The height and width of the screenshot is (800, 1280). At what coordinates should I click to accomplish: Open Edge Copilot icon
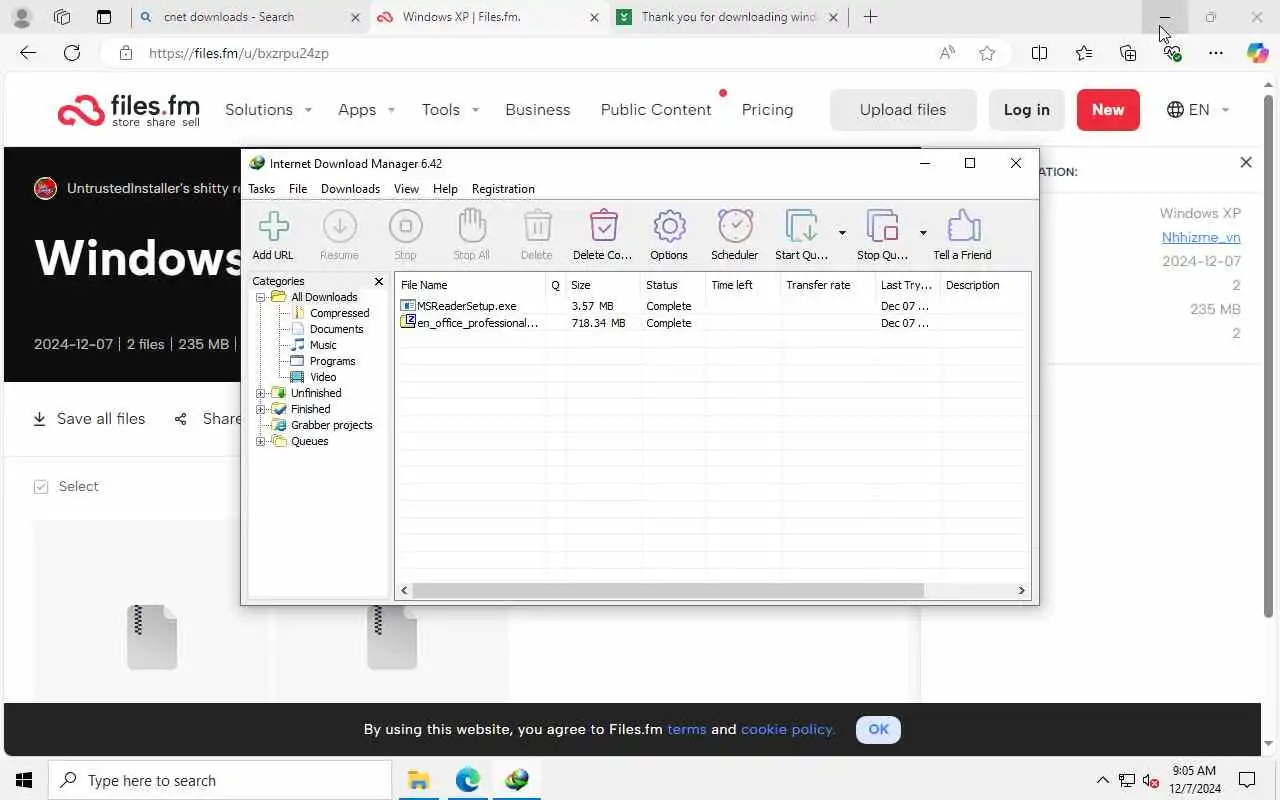pyautogui.click(x=1258, y=53)
